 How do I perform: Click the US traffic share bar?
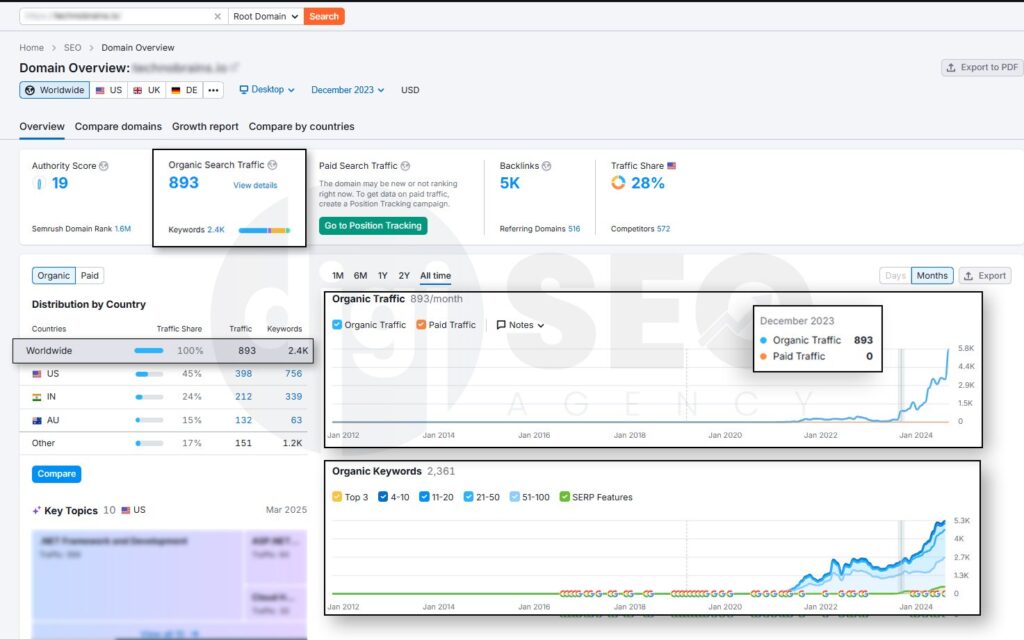coord(150,374)
